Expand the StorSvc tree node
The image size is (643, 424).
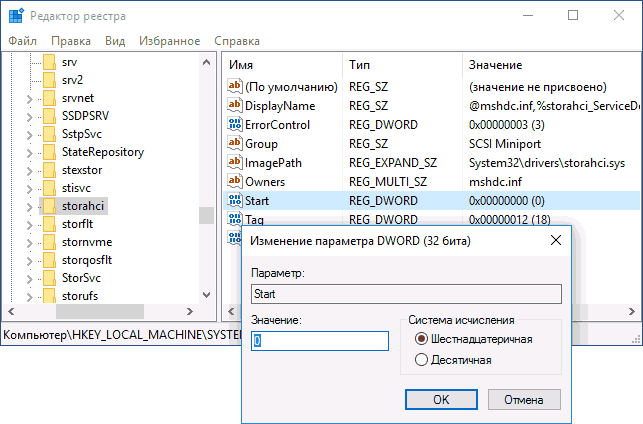(x=29, y=279)
